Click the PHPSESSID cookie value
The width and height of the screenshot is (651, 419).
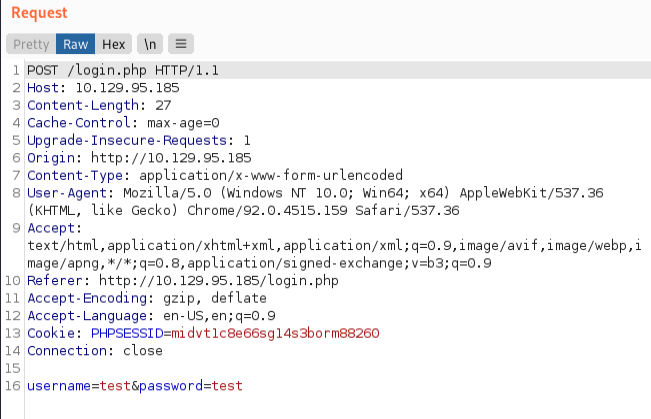coord(273,333)
